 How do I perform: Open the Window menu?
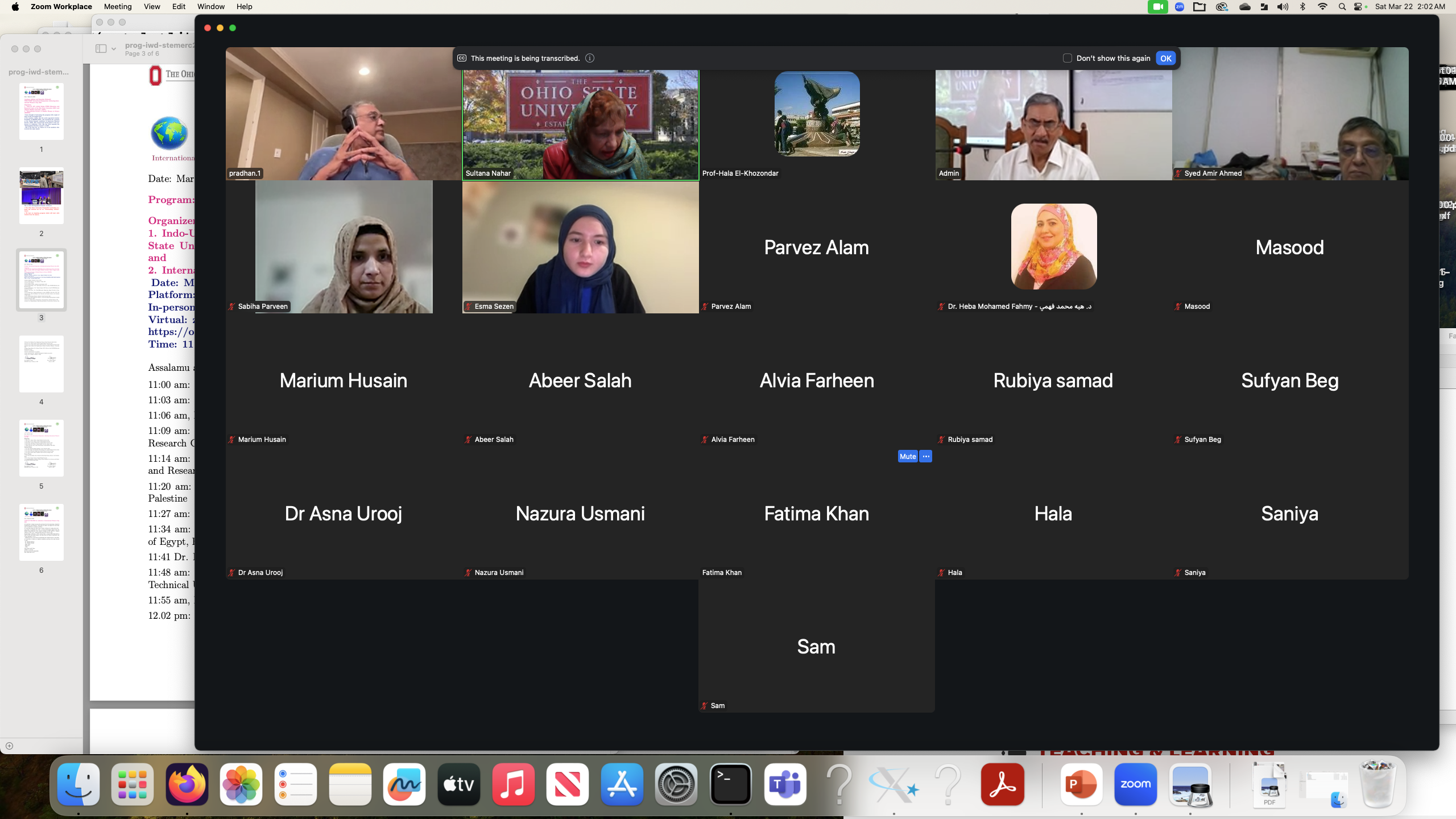click(210, 7)
